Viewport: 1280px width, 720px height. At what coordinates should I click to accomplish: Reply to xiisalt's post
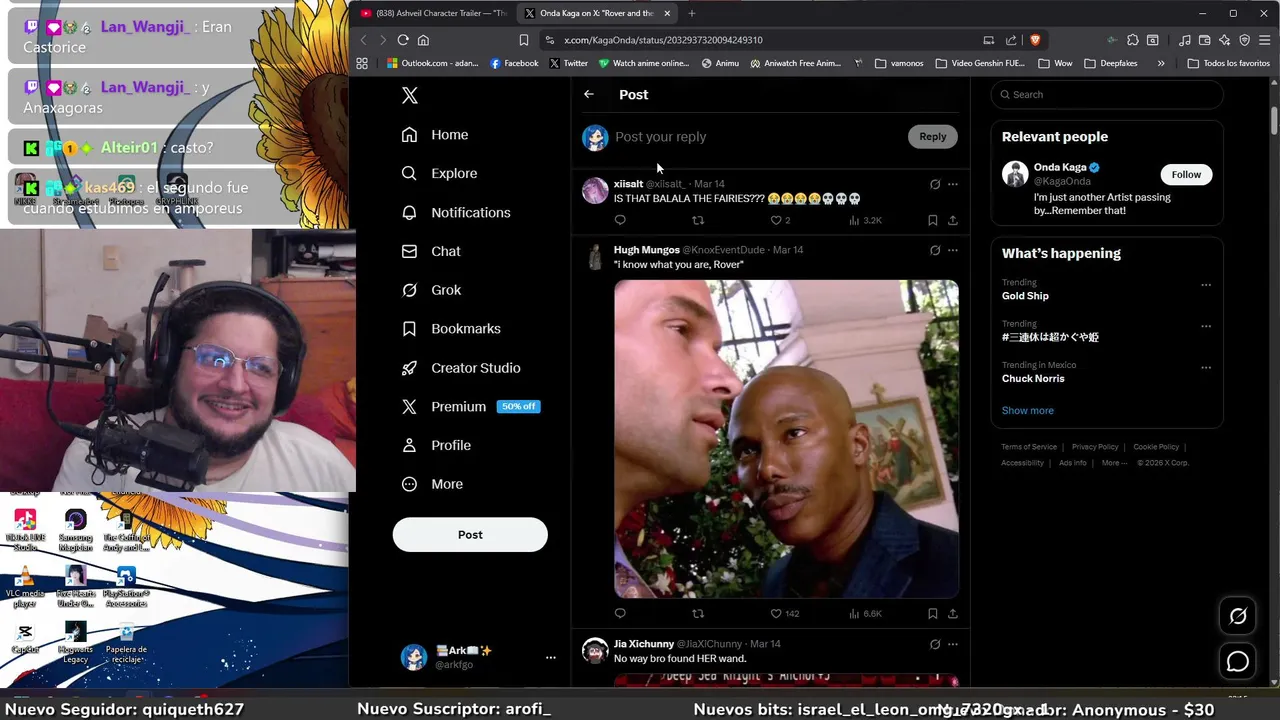(x=620, y=220)
